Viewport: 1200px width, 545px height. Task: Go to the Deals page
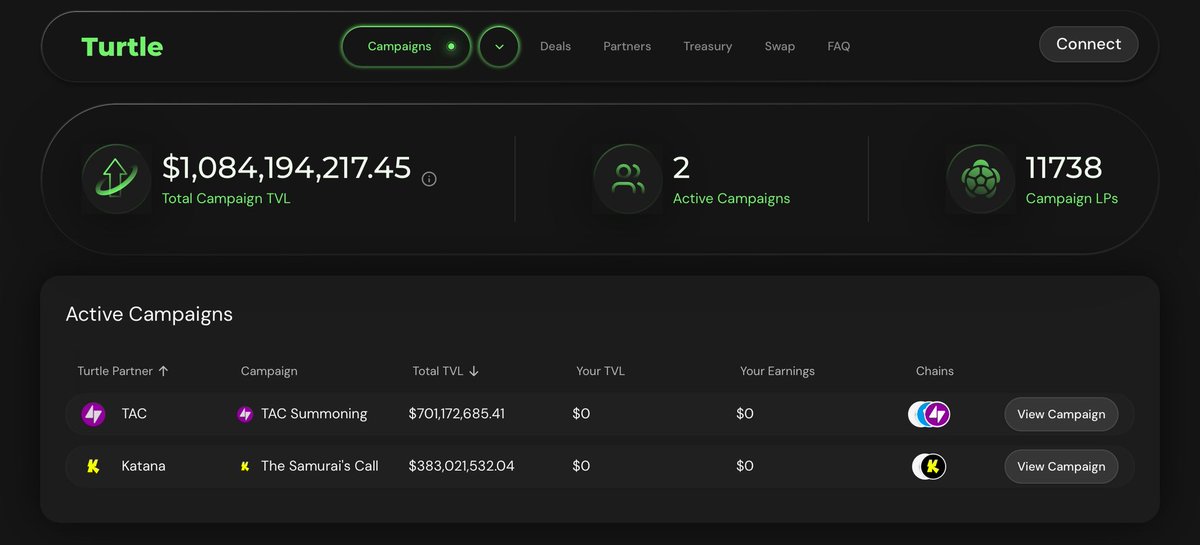tap(555, 46)
